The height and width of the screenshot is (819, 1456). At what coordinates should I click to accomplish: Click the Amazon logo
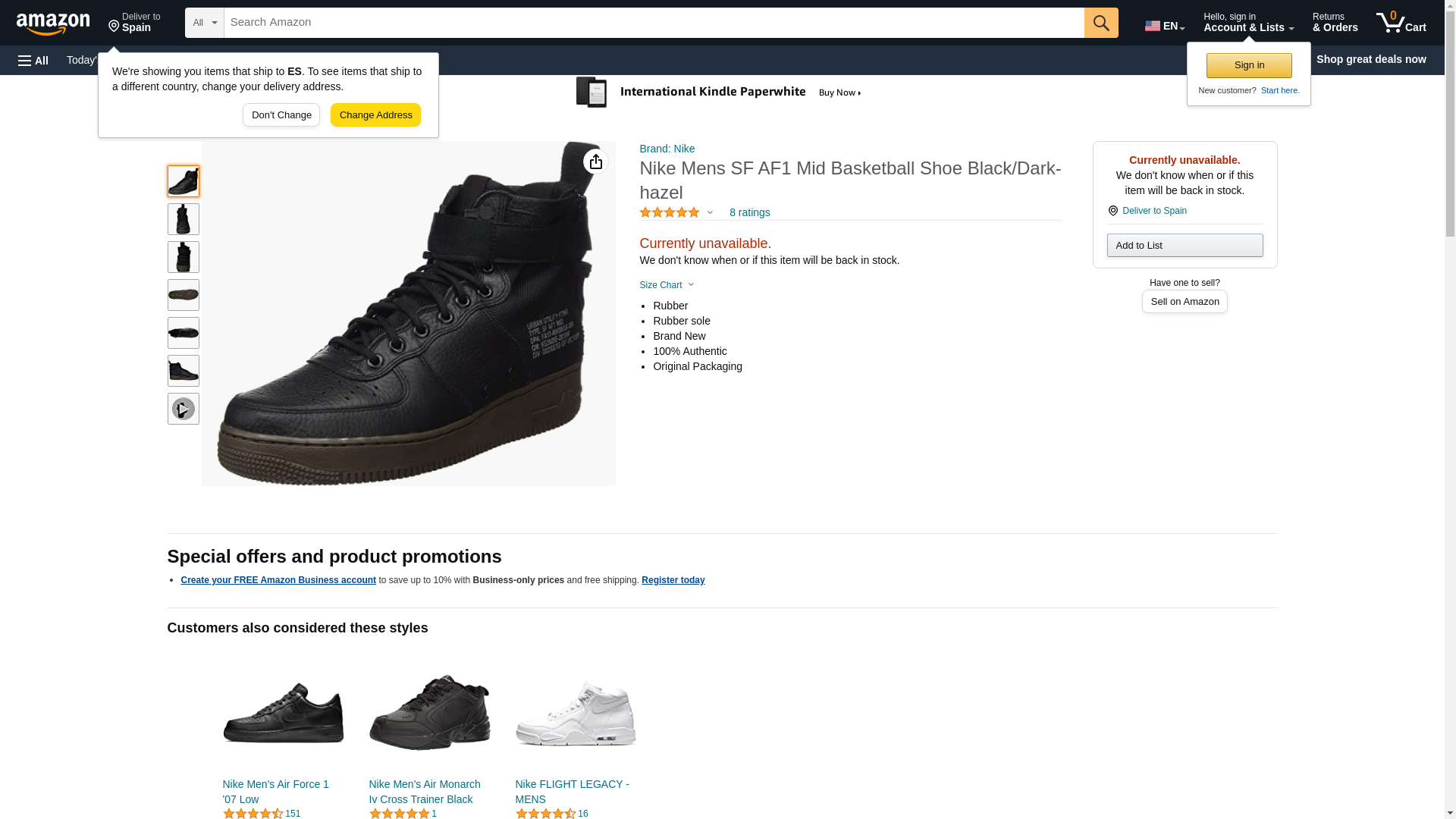[x=53, y=24]
